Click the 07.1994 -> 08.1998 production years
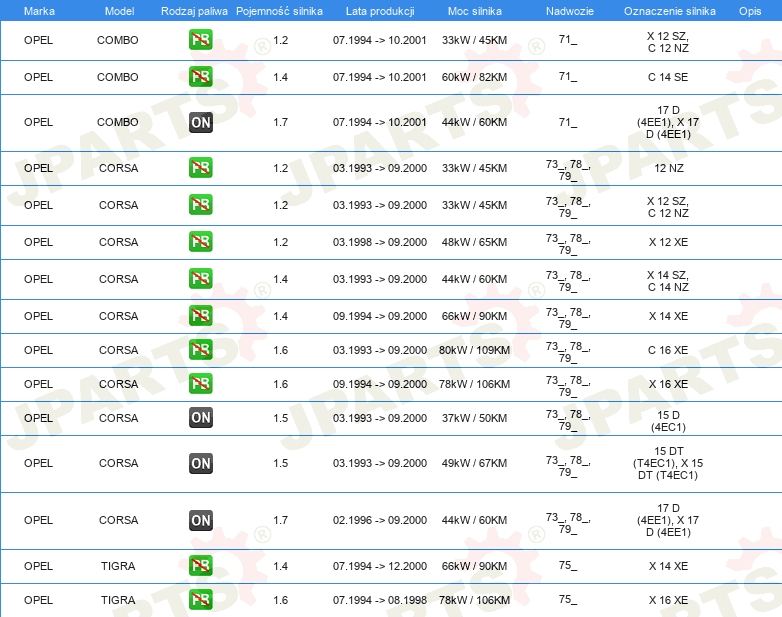Image resolution: width=782 pixels, height=617 pixels. tap(380, 600)
